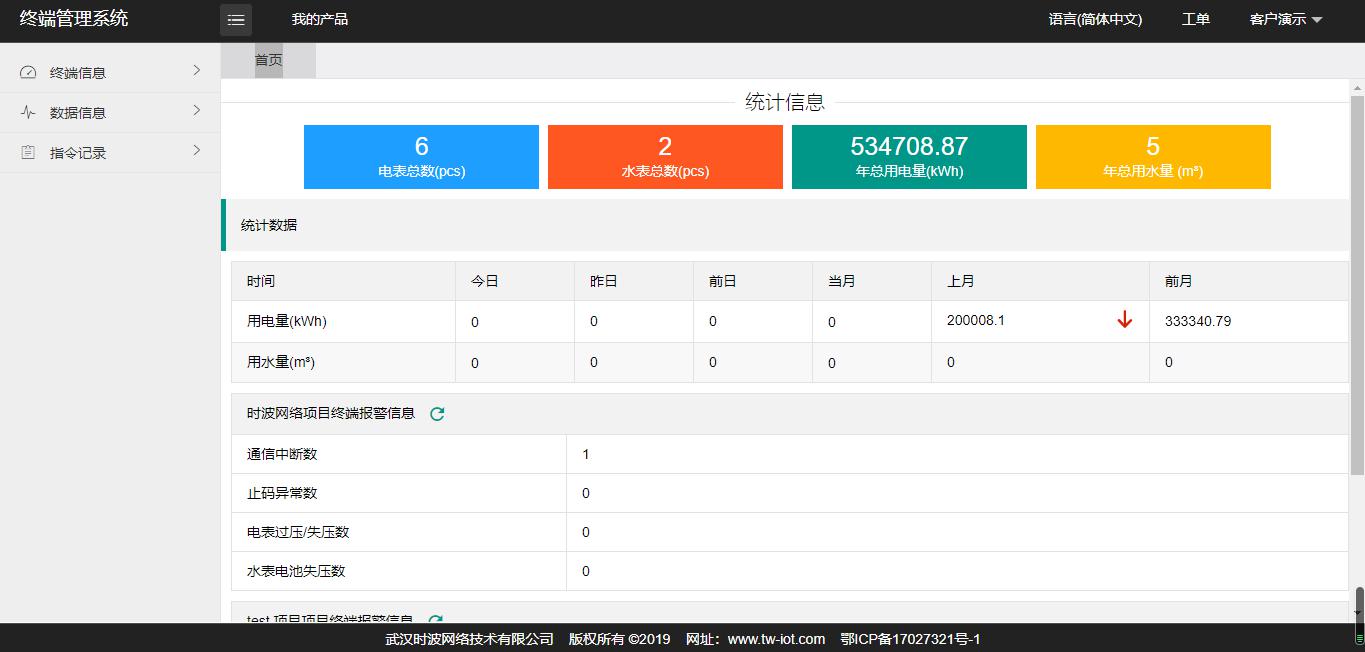This screenshot has height=652, width=1365.
Task: Open the 语言(简体中文) language selector
Action: pos(1095,19)
